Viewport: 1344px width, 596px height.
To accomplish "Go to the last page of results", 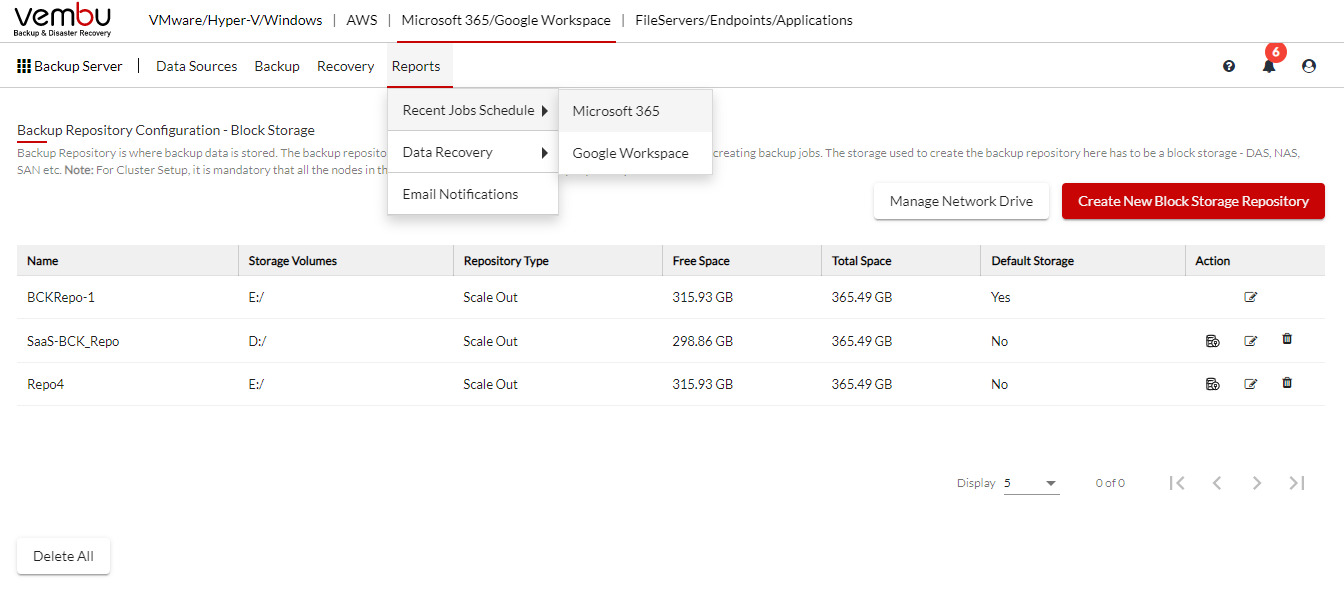I will 1297,483.
